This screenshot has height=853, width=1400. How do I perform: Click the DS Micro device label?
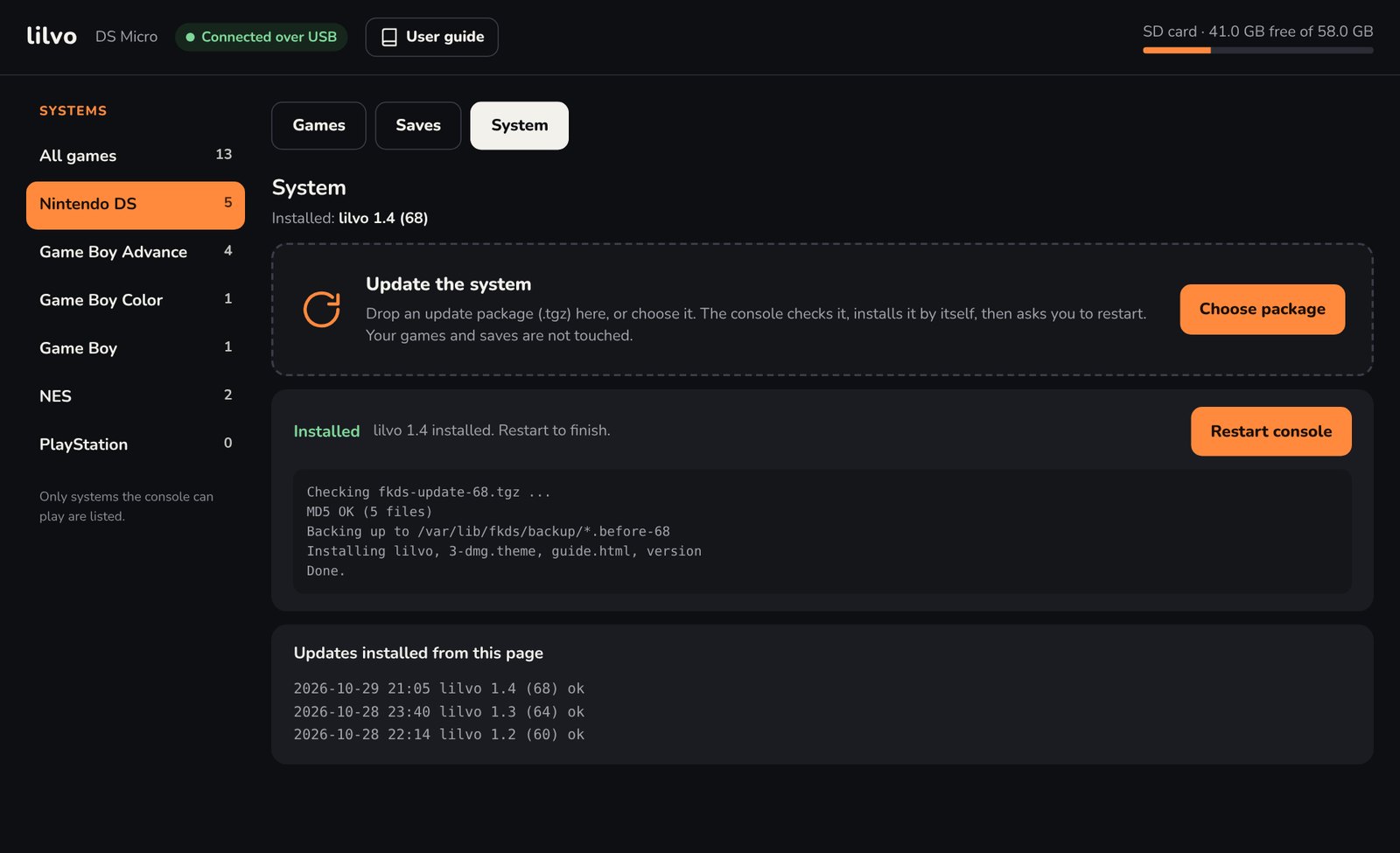pos(126,37)
